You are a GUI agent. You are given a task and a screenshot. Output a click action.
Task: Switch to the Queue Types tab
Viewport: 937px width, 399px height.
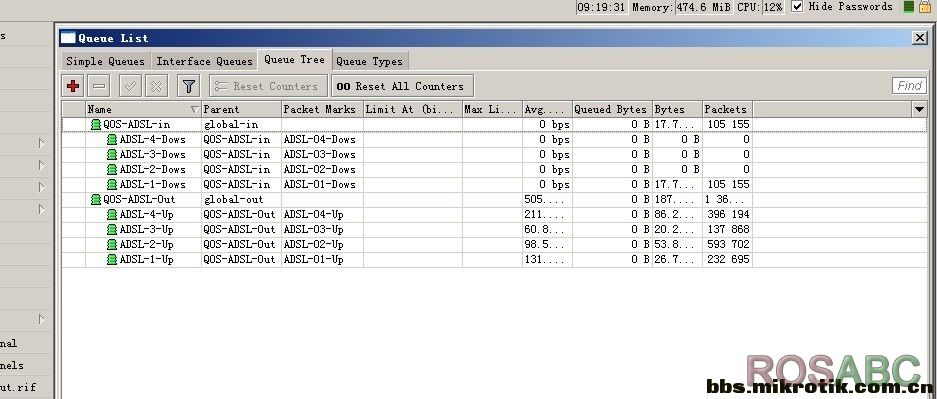(x=369, y=61)
